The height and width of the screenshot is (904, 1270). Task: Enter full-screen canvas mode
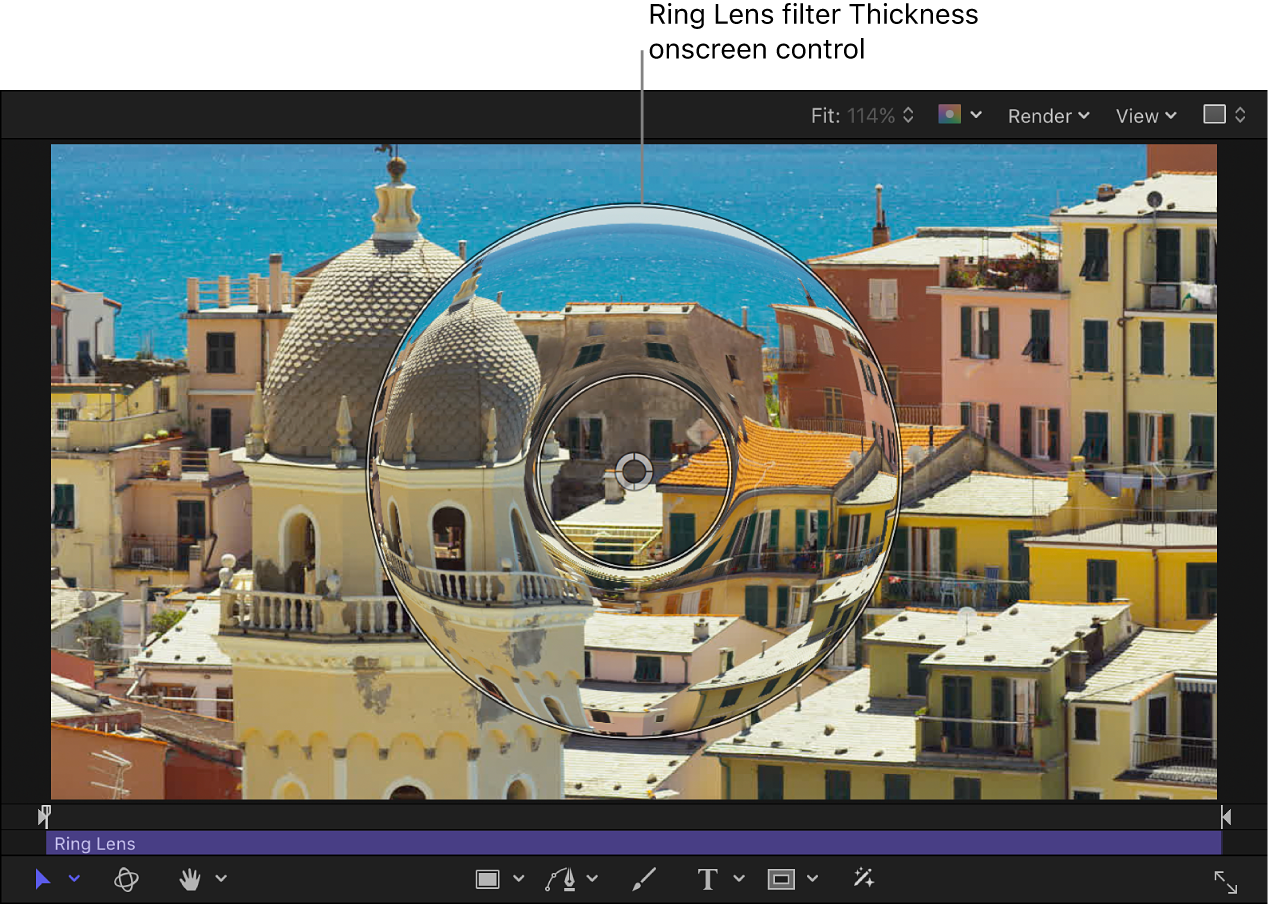click(x=1226, y=882)
